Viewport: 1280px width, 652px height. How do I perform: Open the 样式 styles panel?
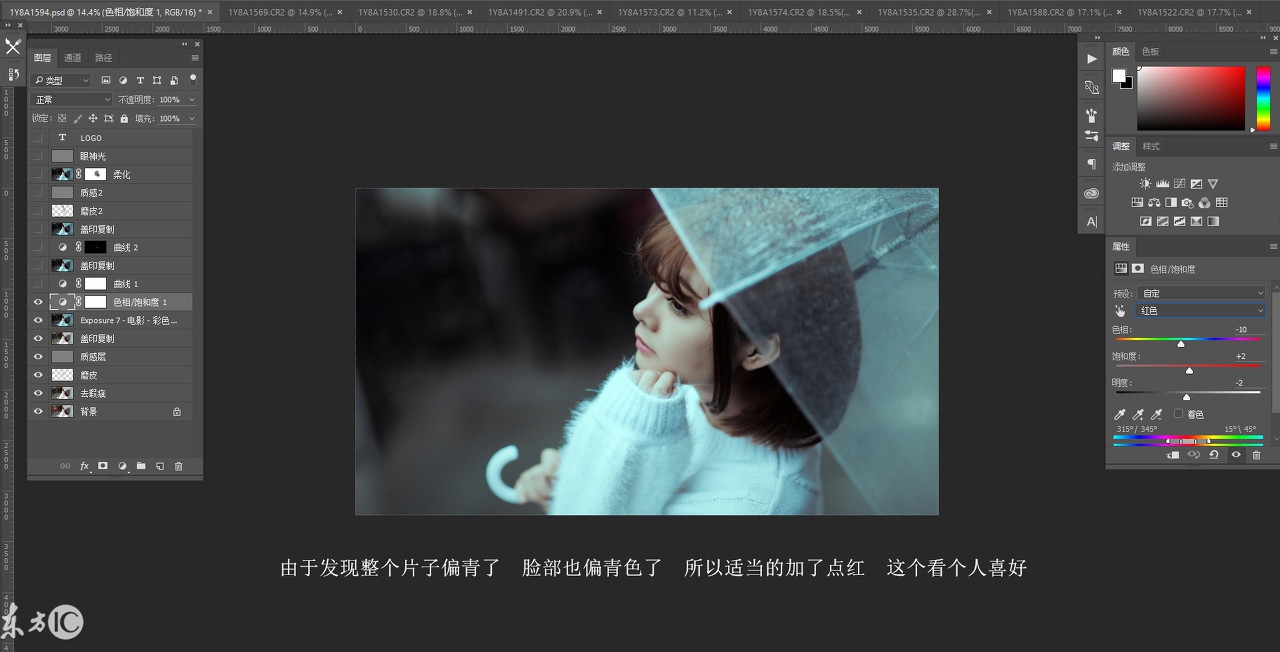point(1150,146)
